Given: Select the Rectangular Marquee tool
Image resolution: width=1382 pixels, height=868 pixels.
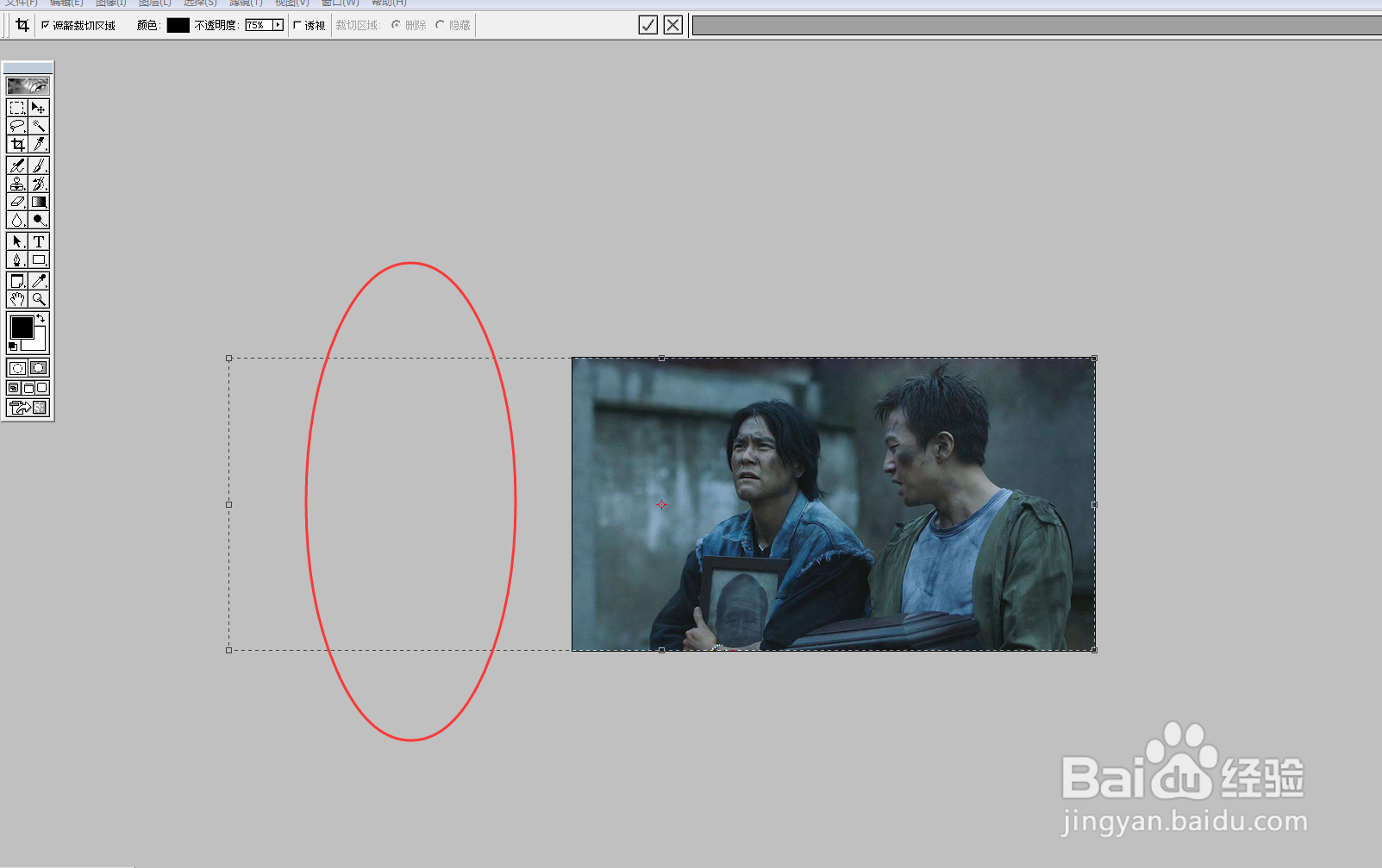Looking at the screenshot, I should (x=16, y=108).
